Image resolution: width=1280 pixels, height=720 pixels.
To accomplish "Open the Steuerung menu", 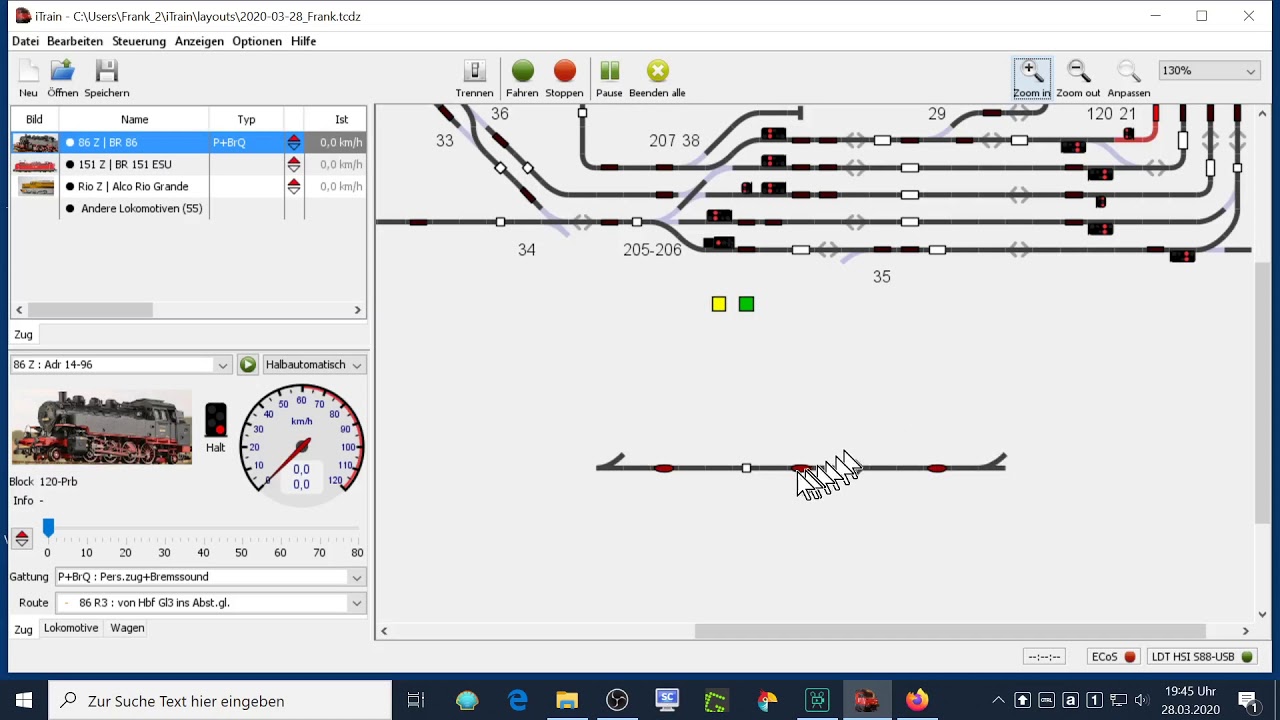I will coord(139,41).
